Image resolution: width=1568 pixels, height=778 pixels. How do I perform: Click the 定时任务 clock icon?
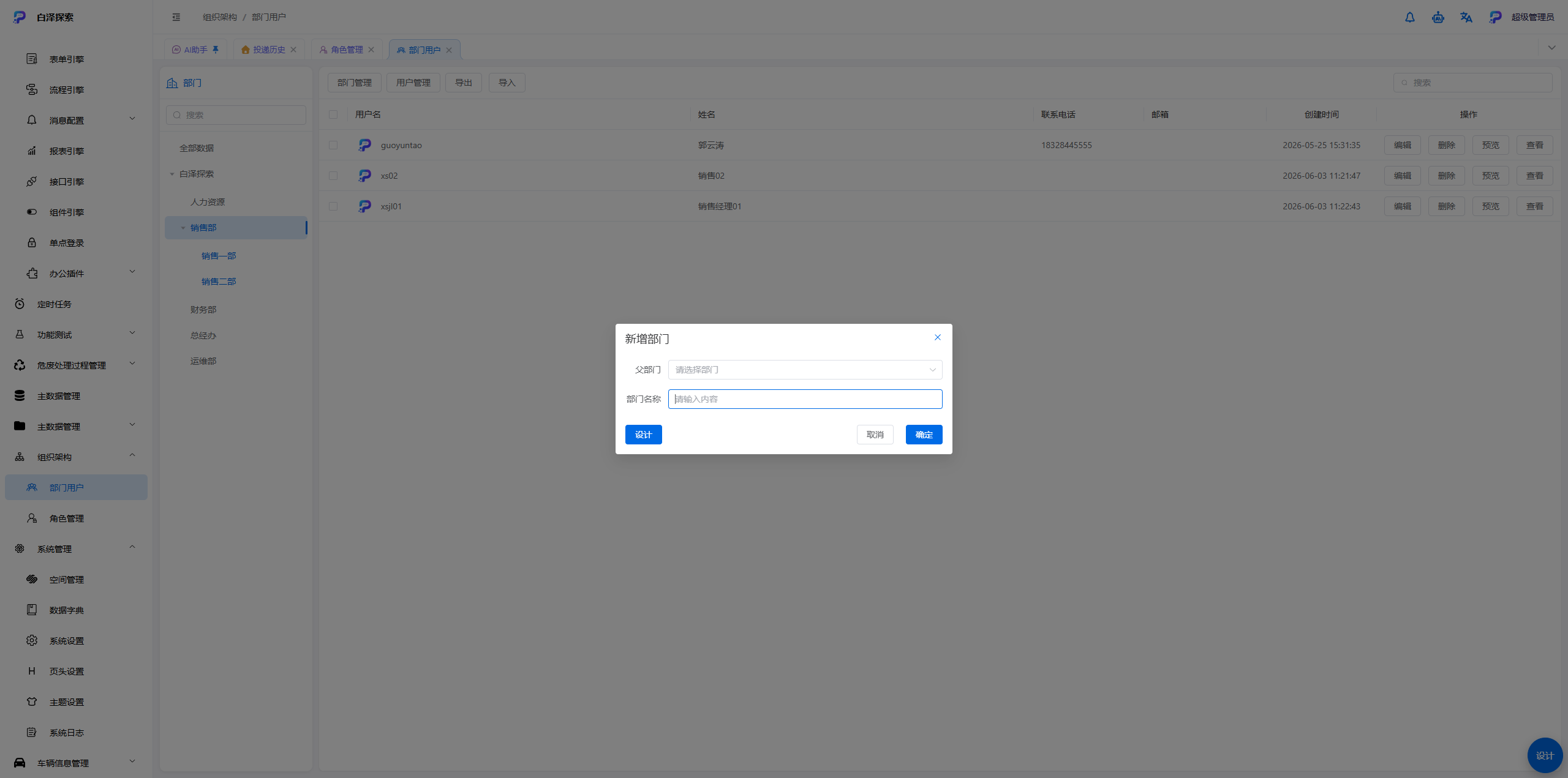(x=20, y=304)
